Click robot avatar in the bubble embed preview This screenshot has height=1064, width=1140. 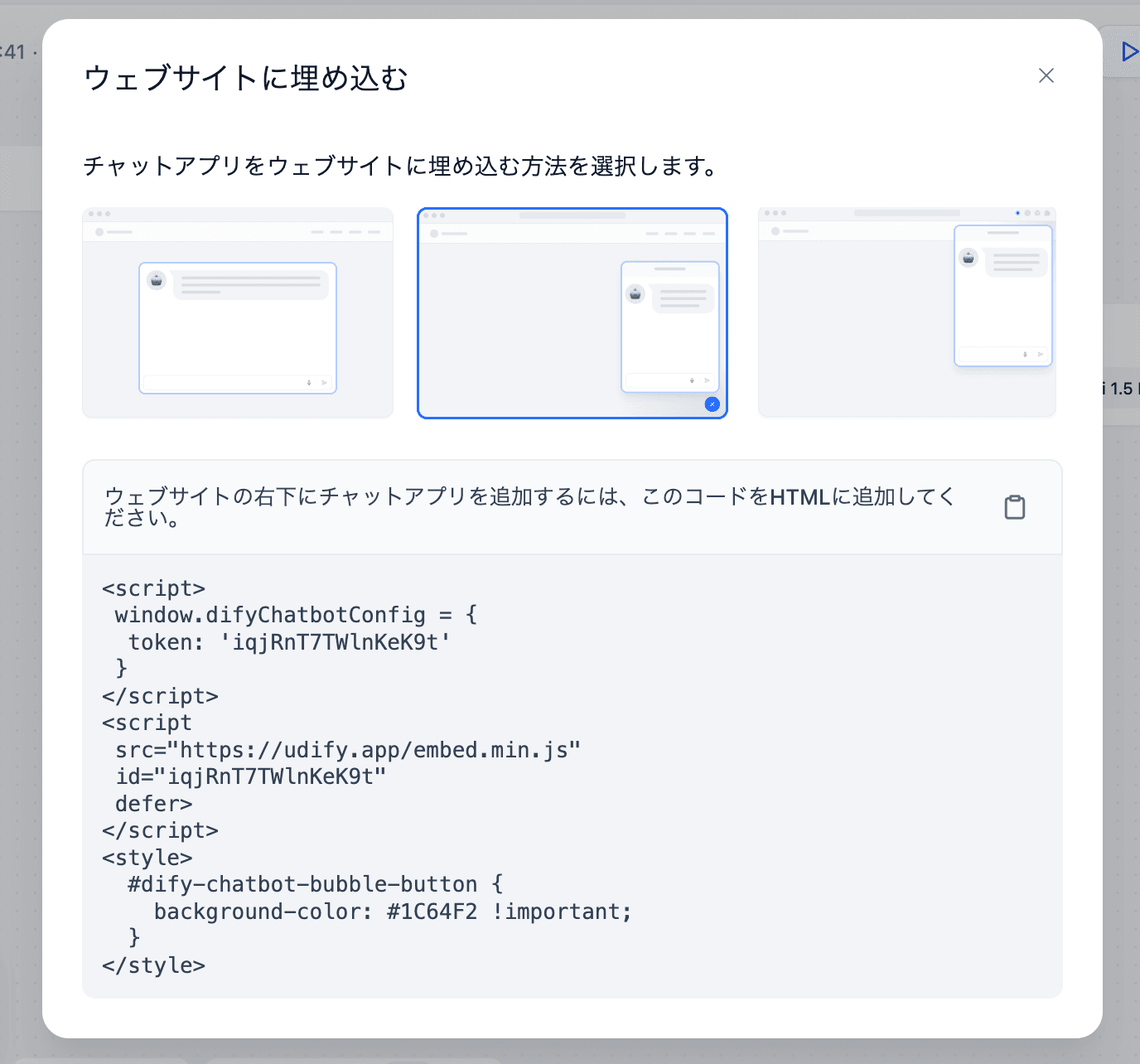(635, 294)
